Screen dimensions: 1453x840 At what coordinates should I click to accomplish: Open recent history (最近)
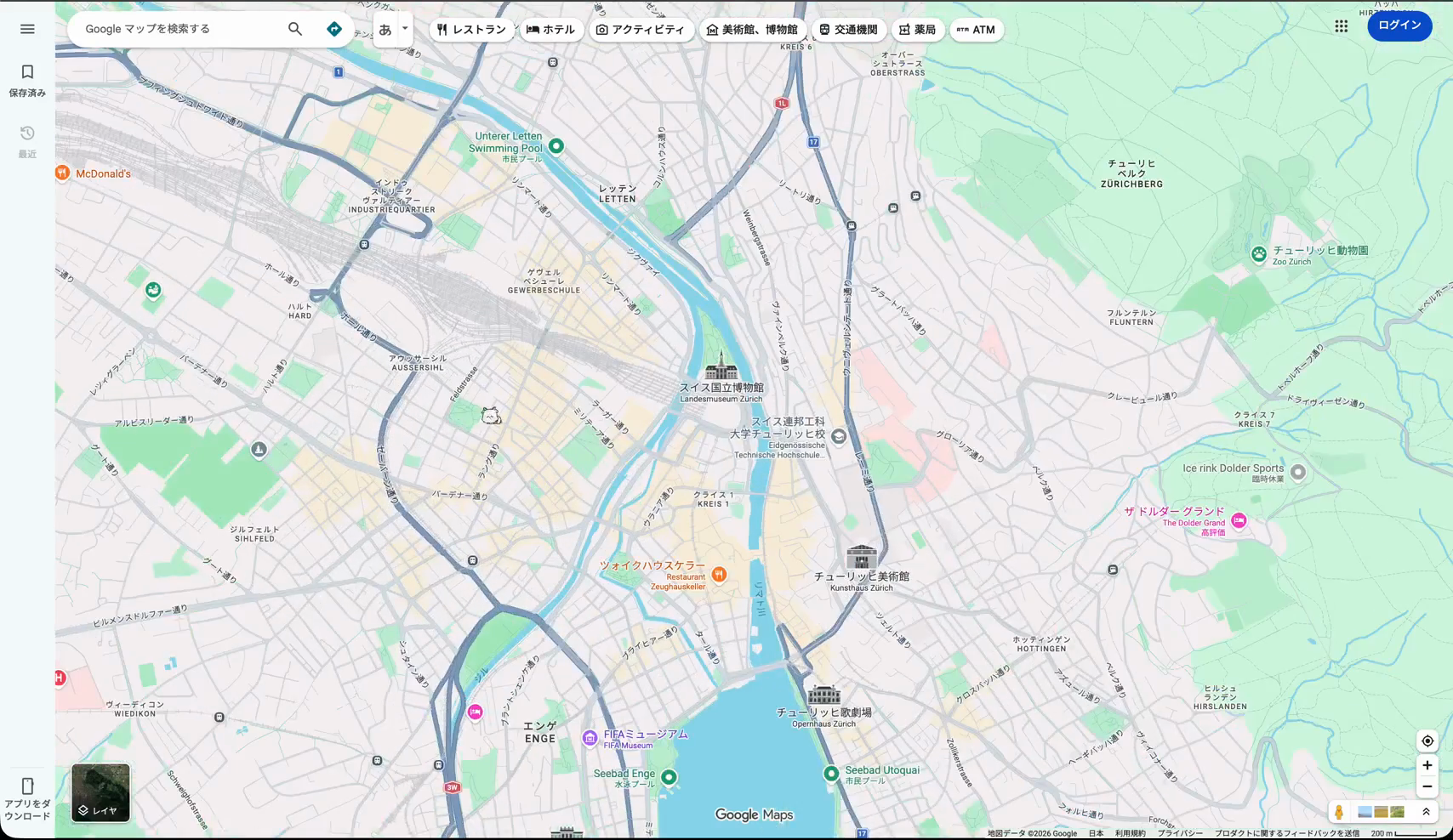coord(27,142)
